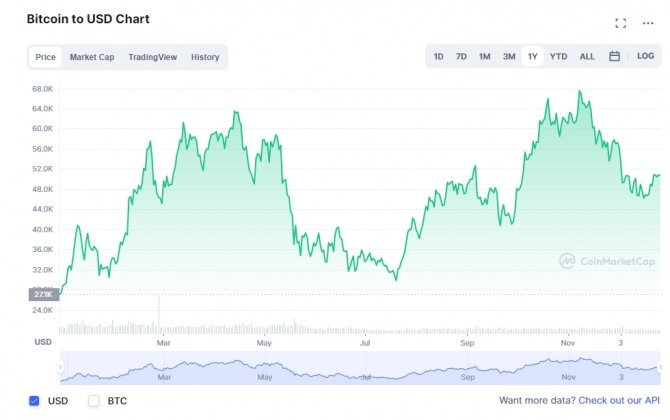The height and width of the screenshot is (420, 670).
Task: Enable the BTC checkbox
Action: [x=94, y=401]
